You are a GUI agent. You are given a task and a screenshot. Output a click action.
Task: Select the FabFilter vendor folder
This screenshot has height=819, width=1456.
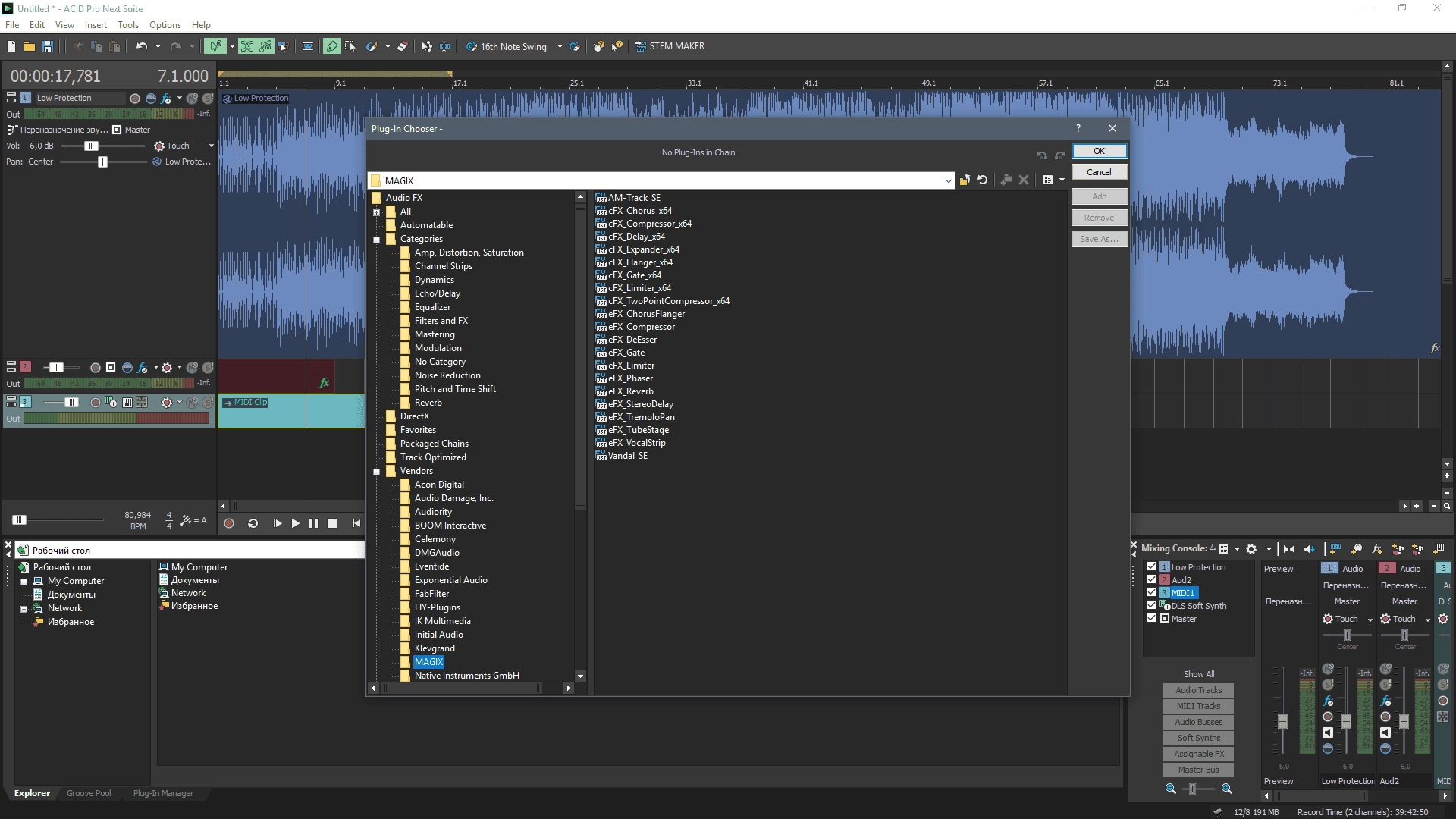[x=431, y=594]
